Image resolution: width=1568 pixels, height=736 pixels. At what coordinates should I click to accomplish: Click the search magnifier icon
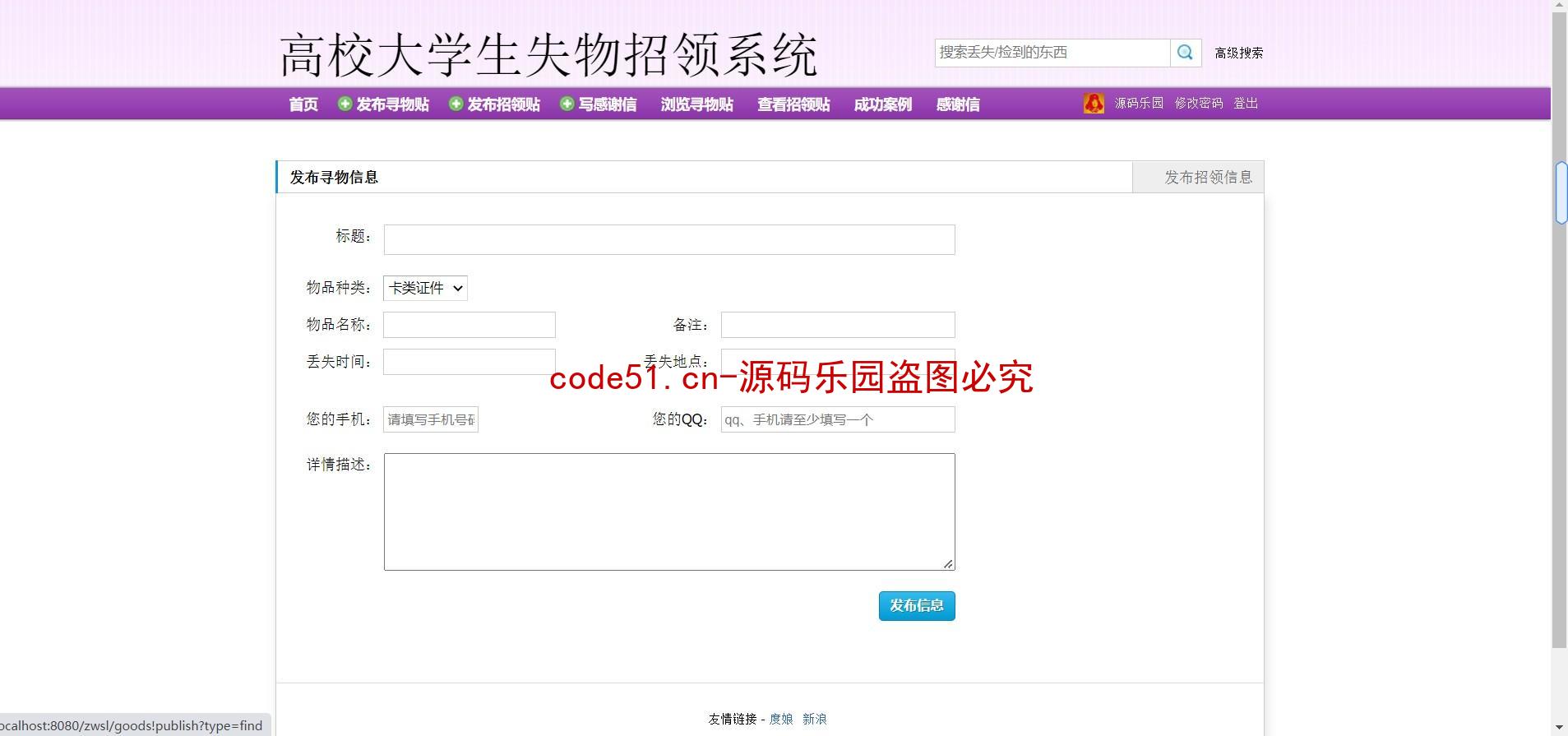point(1185,53)
